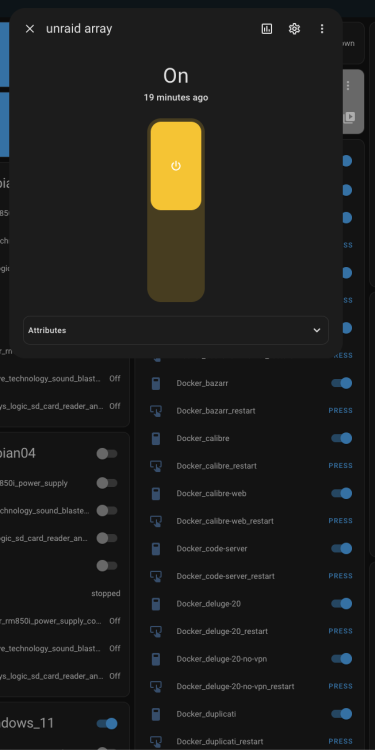375x750 pixels.
Task: Click the power icon on the switch
Action: click(x=176, y=166)
